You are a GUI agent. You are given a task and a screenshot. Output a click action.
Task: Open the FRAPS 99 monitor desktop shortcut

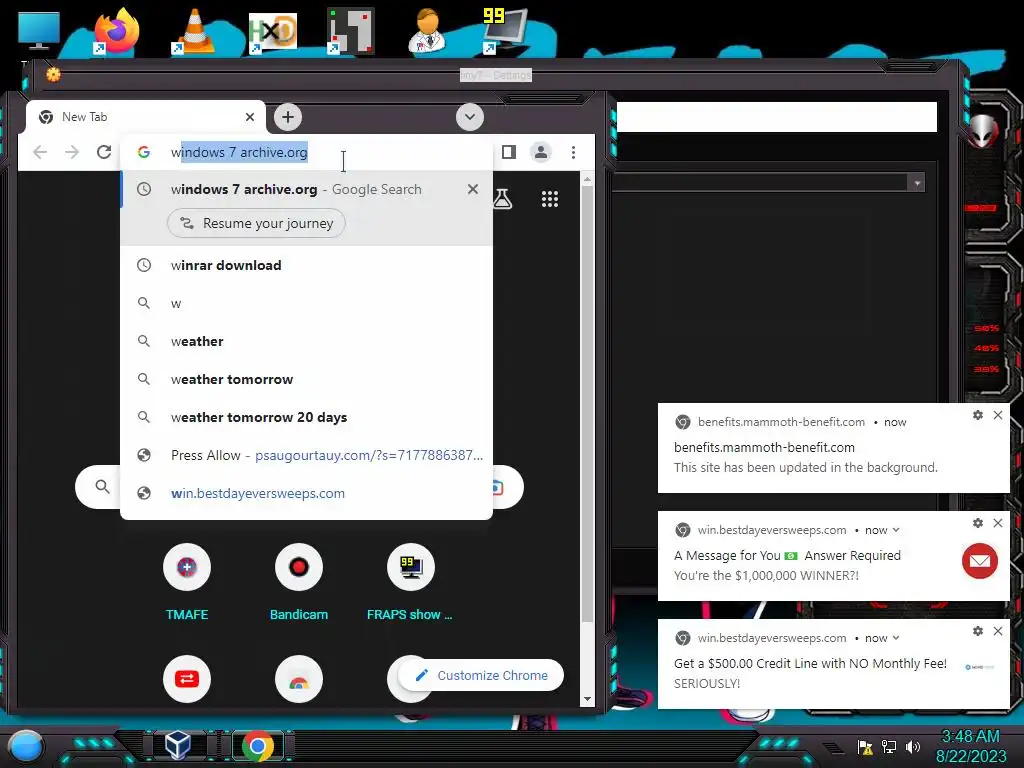504,30
